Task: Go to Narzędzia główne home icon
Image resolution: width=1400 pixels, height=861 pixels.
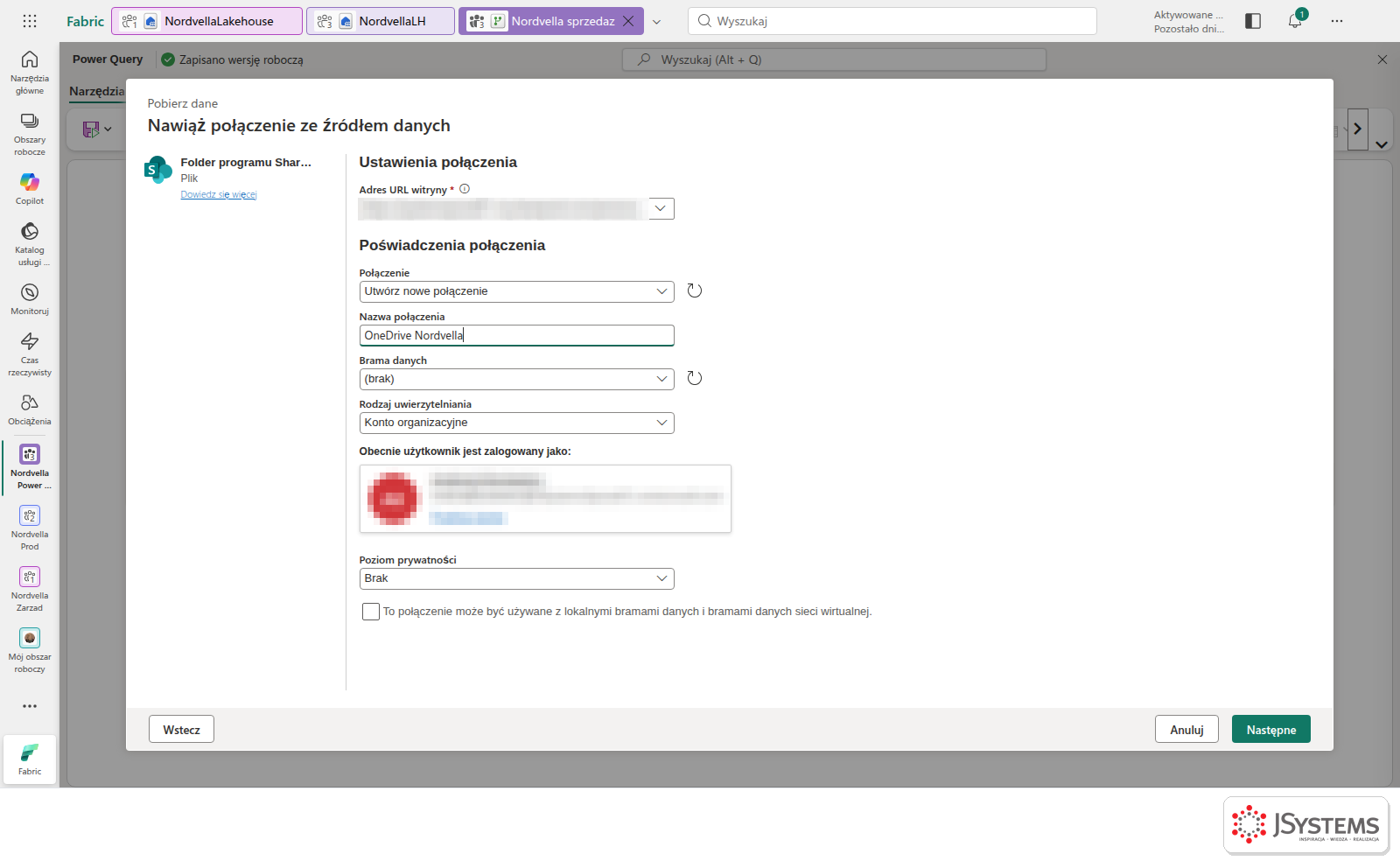Action: [30, 72]
